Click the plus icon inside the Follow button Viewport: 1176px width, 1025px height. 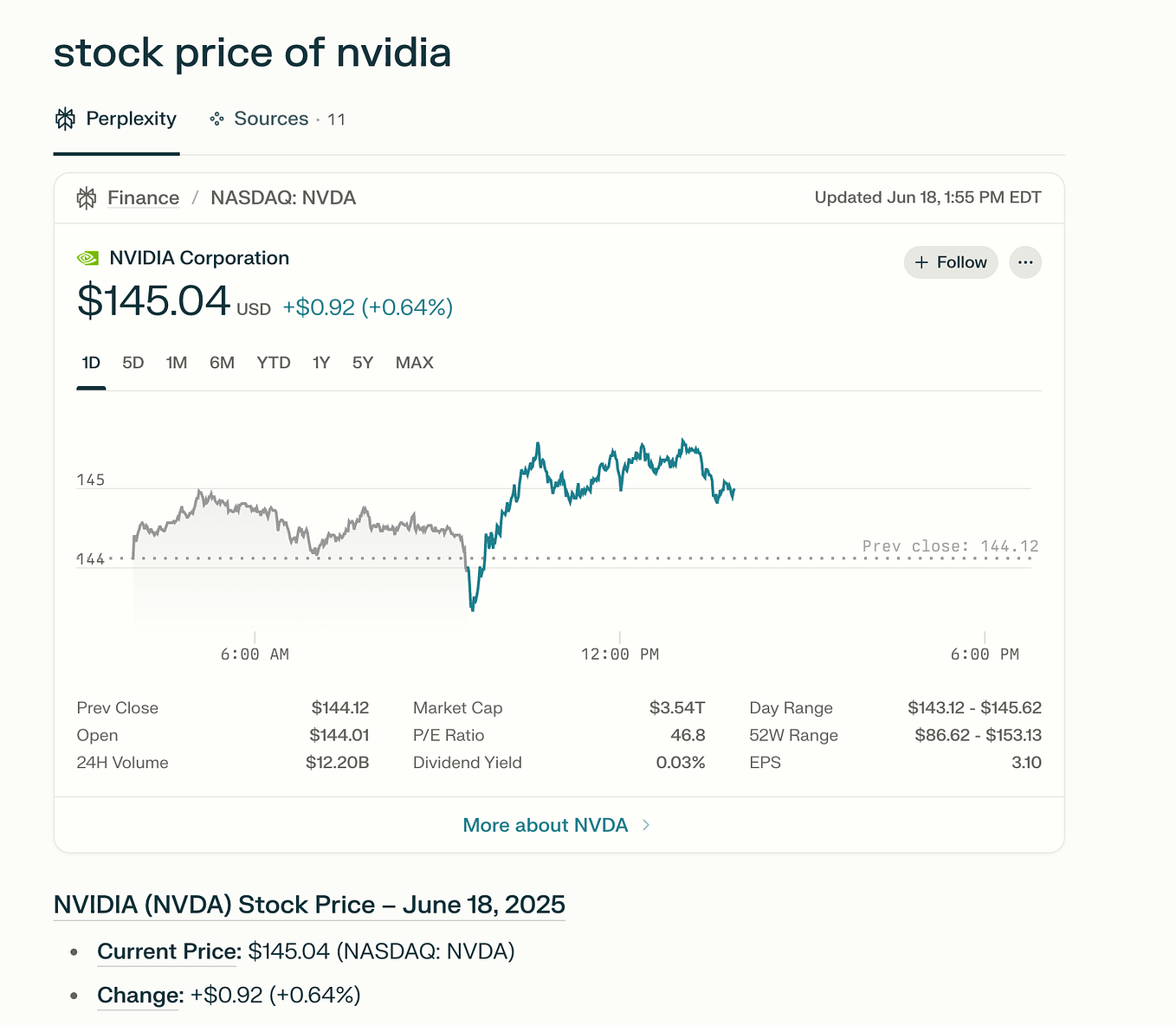click(923, 262)
